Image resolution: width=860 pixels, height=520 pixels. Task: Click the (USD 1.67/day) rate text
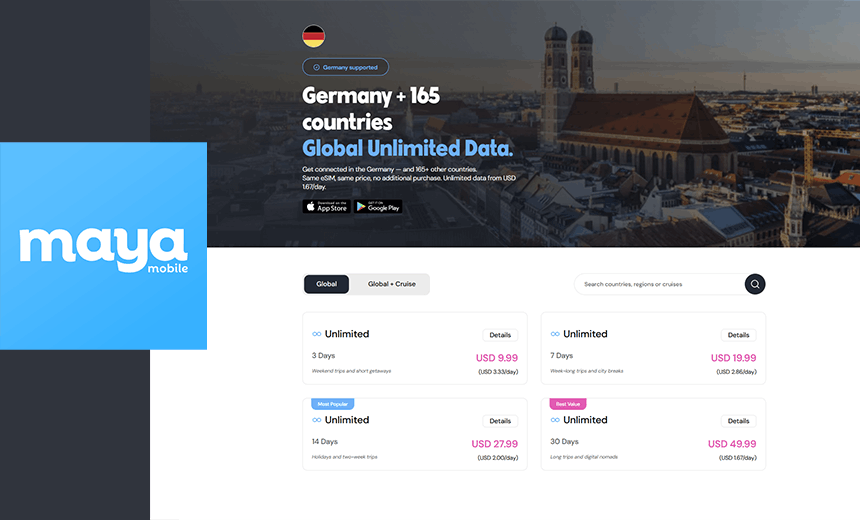tap(738, 458)
